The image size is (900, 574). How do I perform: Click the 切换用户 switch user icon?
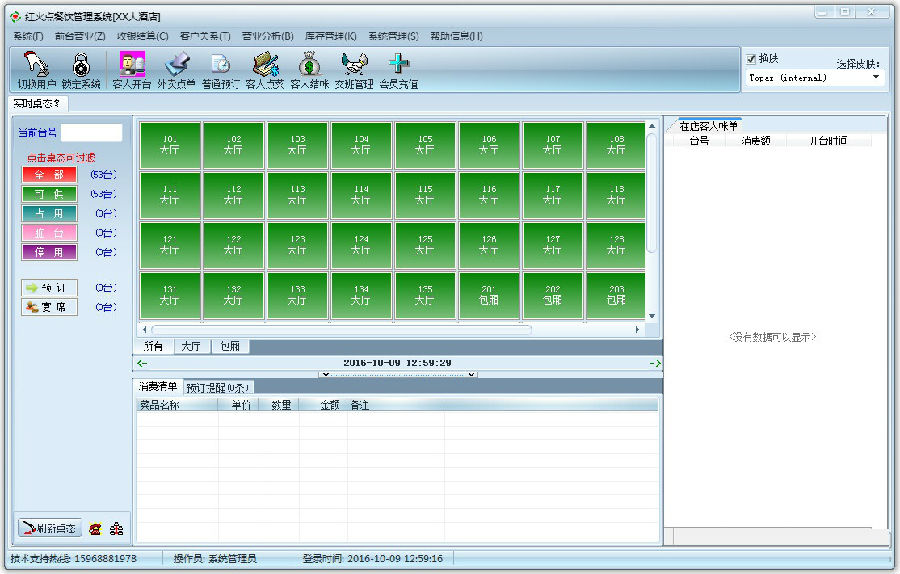(36, 65)
